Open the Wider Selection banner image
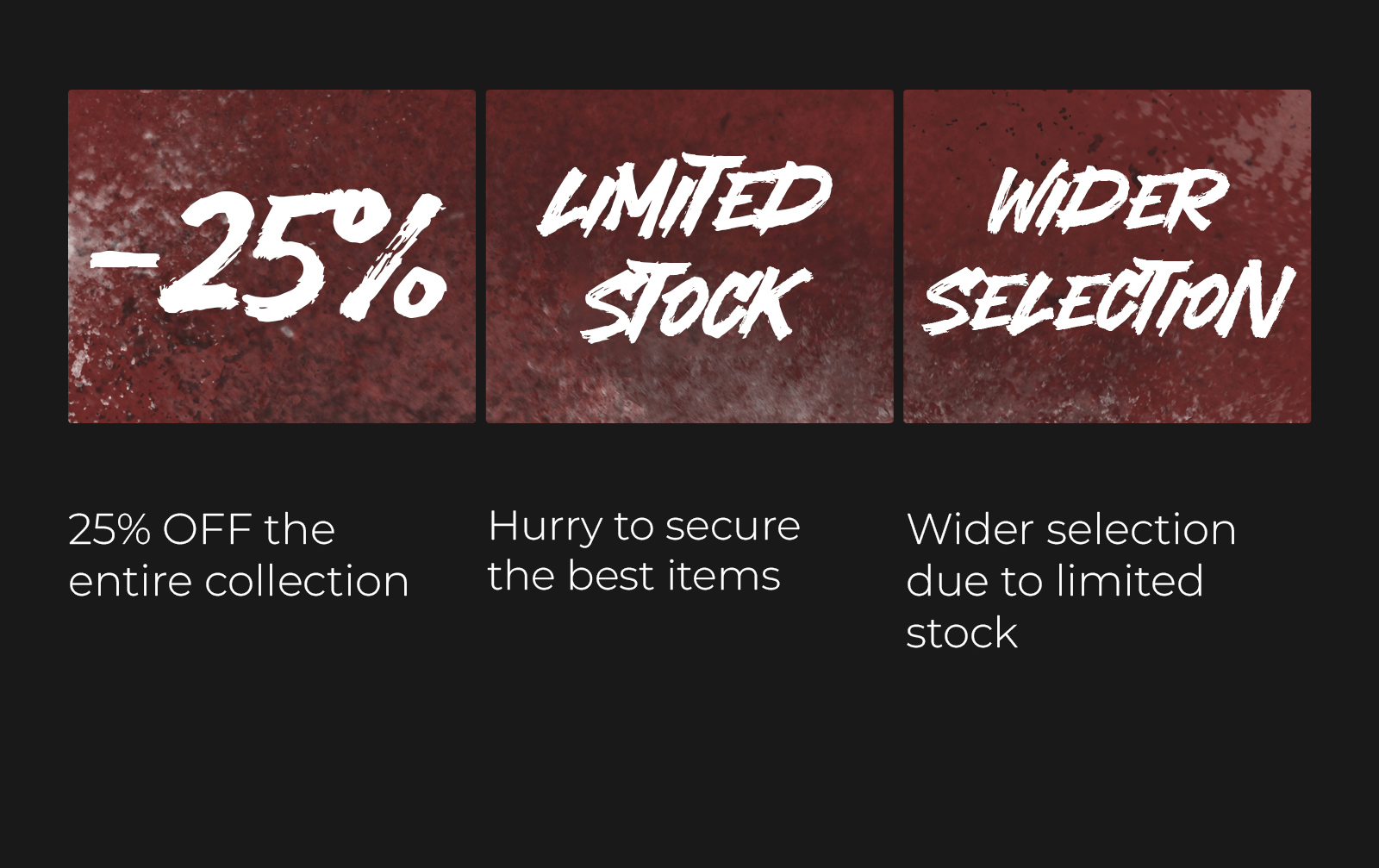Image resolution: width=1379 pixels, height=868 pixels. tap(1107, 256)
